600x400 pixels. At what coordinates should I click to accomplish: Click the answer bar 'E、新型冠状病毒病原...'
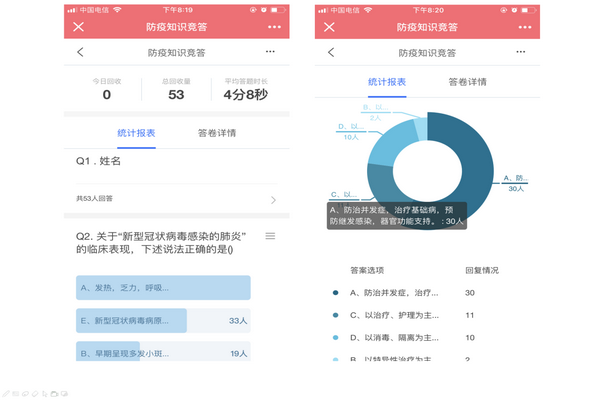click(x=132, y=320)
